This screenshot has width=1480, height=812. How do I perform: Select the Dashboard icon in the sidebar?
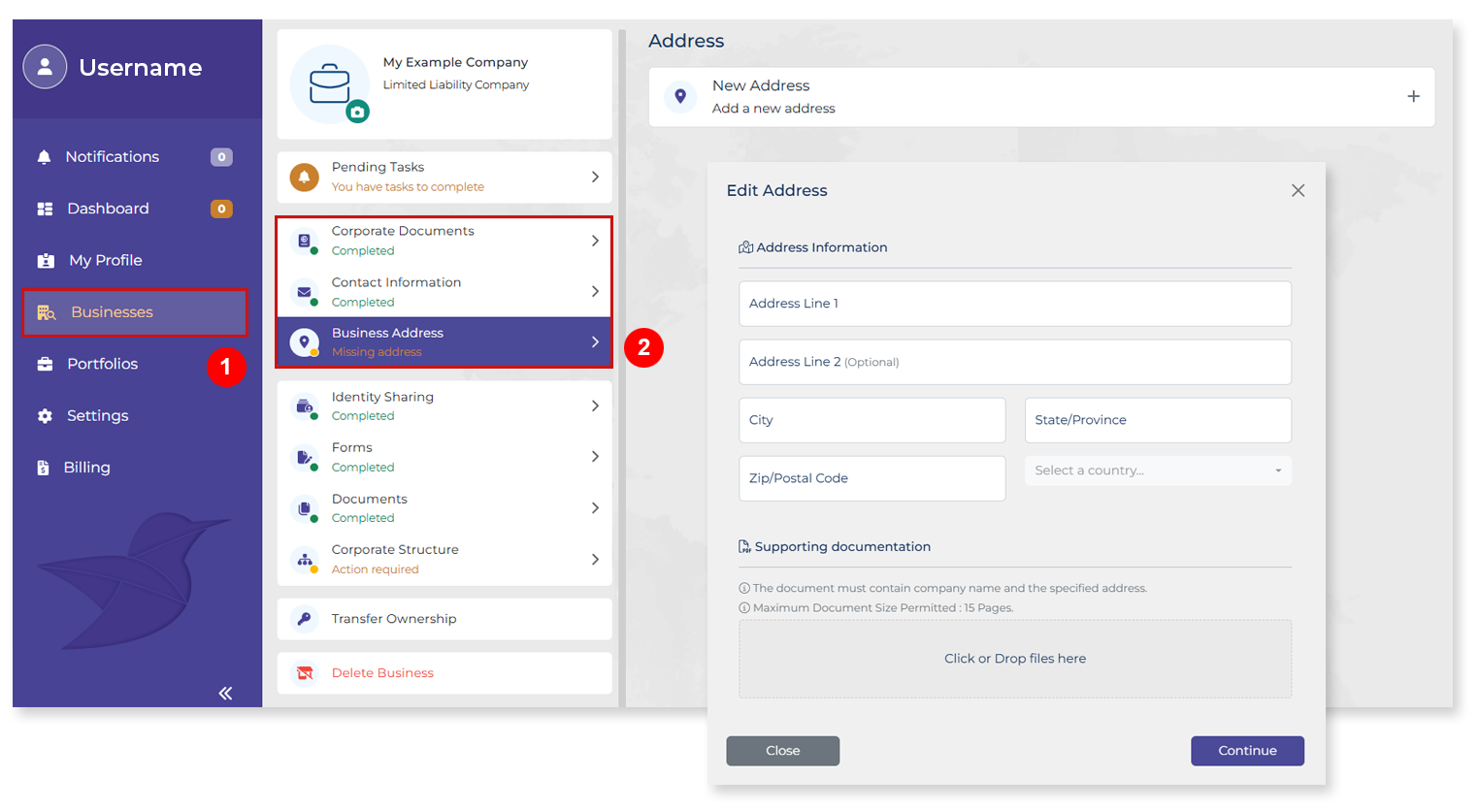[x=43, y=208]
